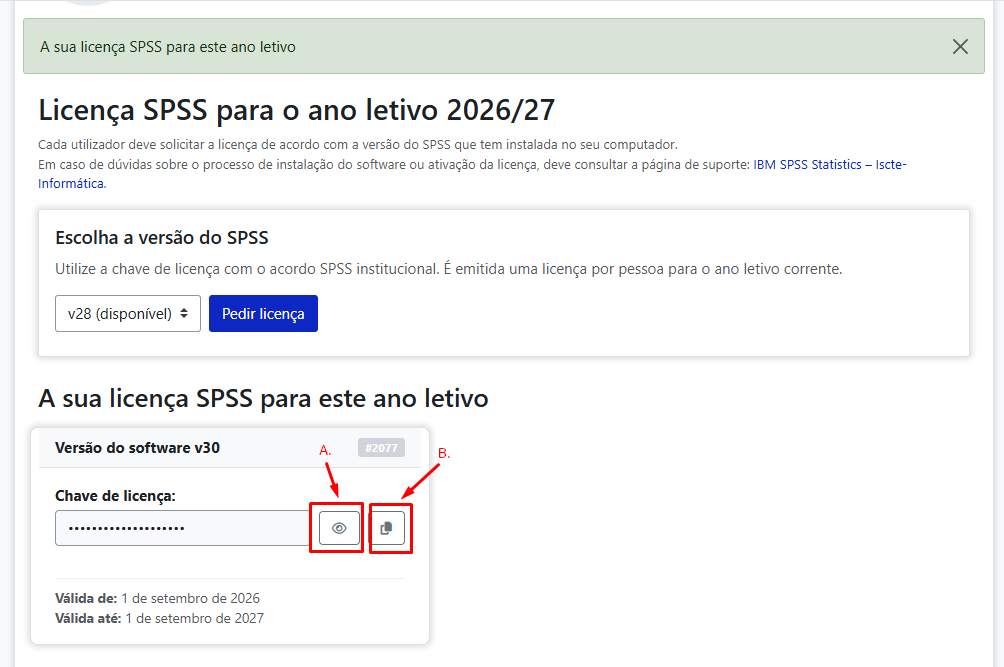1004x667 pixels.
Task: Click the 'Escolha a versão do SPSS' heading
Action: click(161, 238)
